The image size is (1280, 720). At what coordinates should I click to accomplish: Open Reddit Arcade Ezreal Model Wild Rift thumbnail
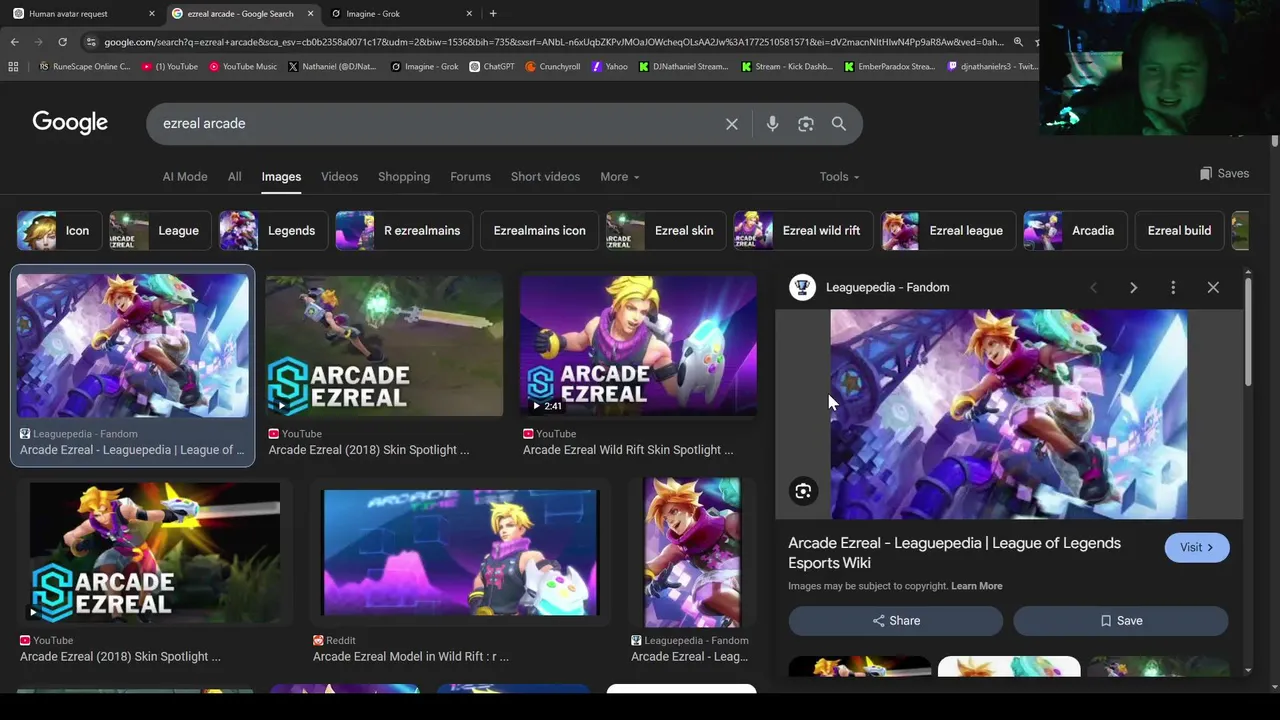(461, 552)
